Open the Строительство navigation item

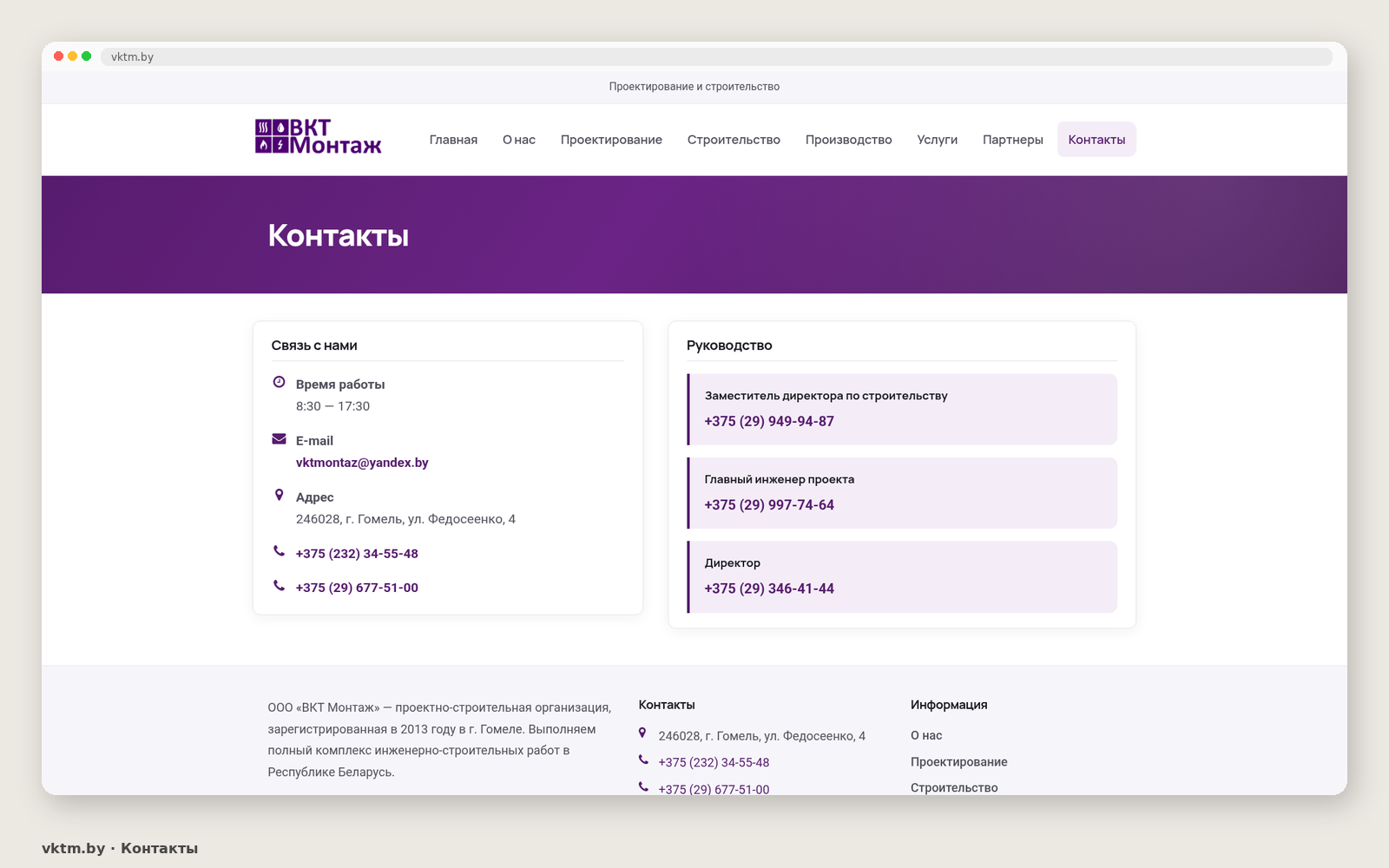pos(734,140)
